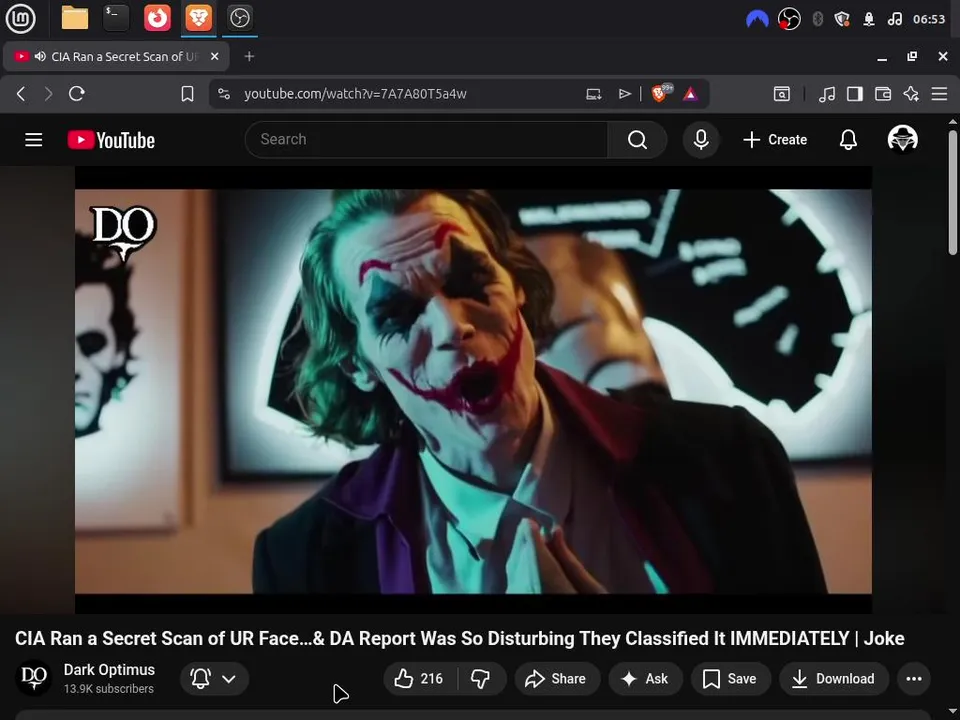
Task: Open the Wayback Machine toolbar button
Action: coord(782,94)
